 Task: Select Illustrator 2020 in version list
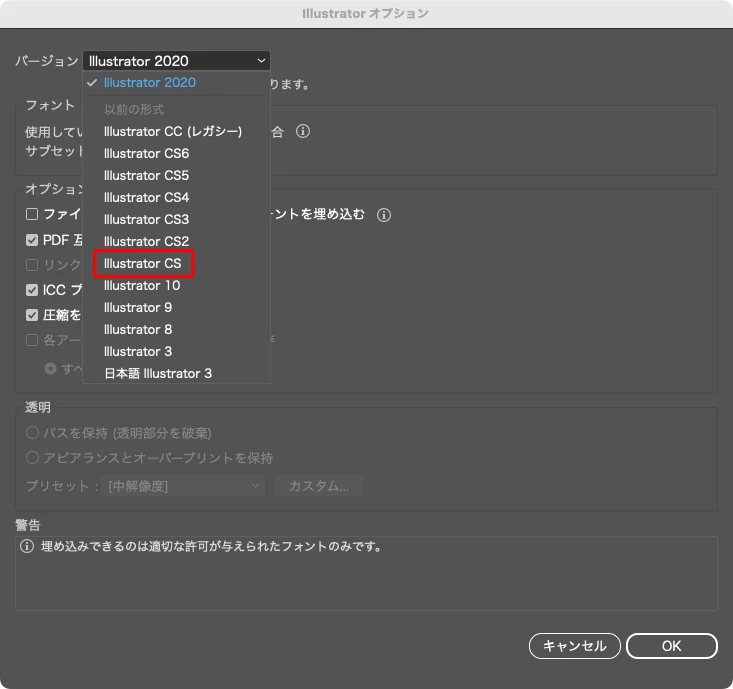pyautogui.click(x=176, y=83)
